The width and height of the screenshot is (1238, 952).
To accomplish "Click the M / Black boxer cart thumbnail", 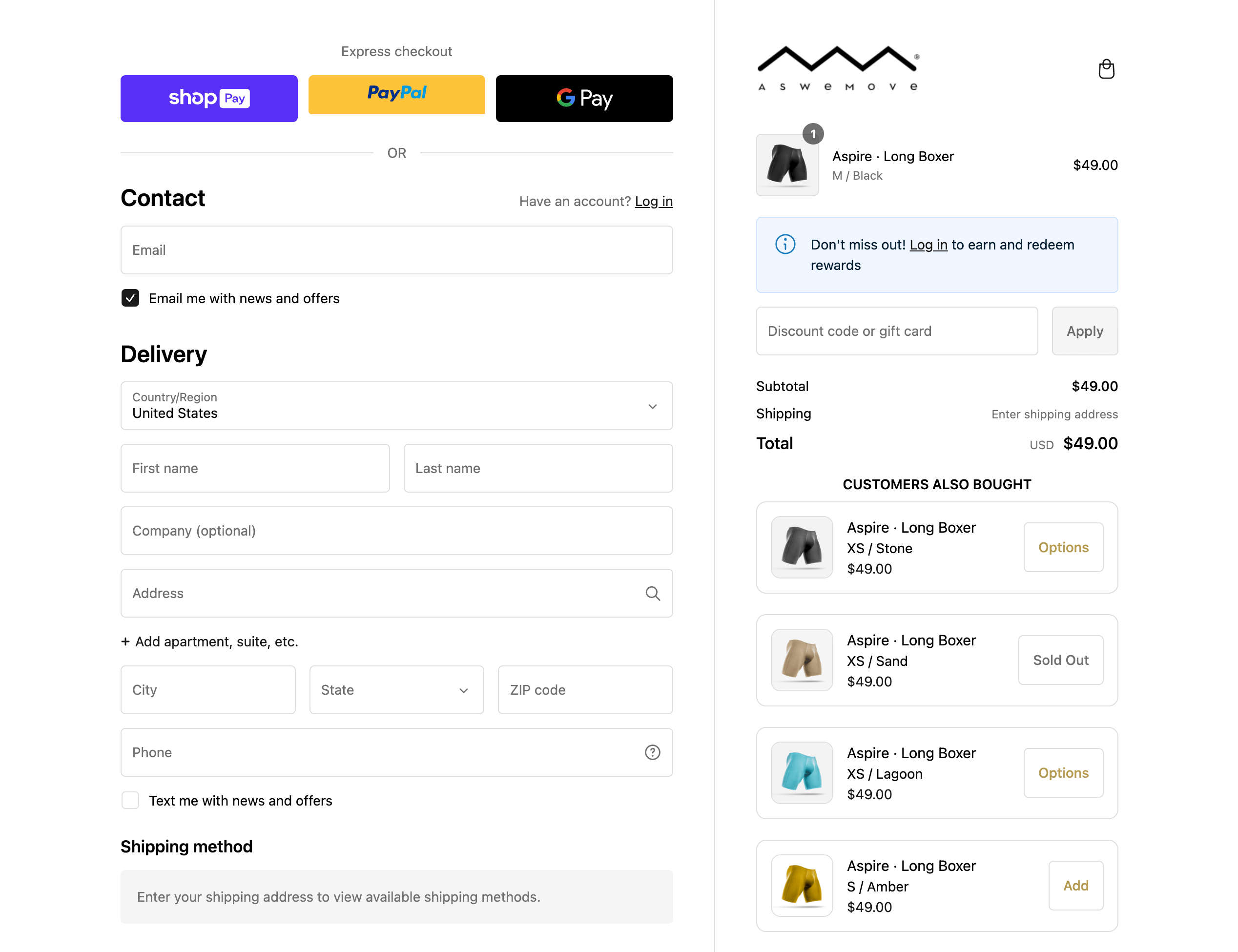I will click(x=787, y=165).
